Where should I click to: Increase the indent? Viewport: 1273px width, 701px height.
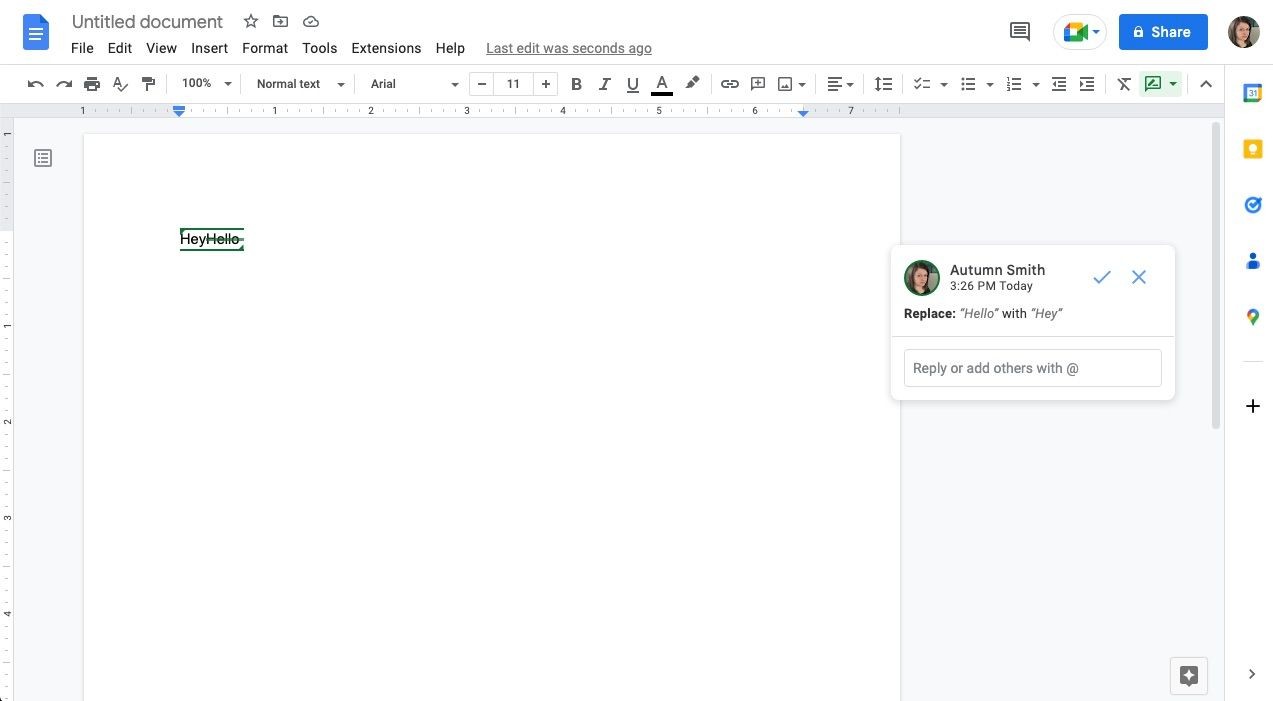[x=1087, y=84]
